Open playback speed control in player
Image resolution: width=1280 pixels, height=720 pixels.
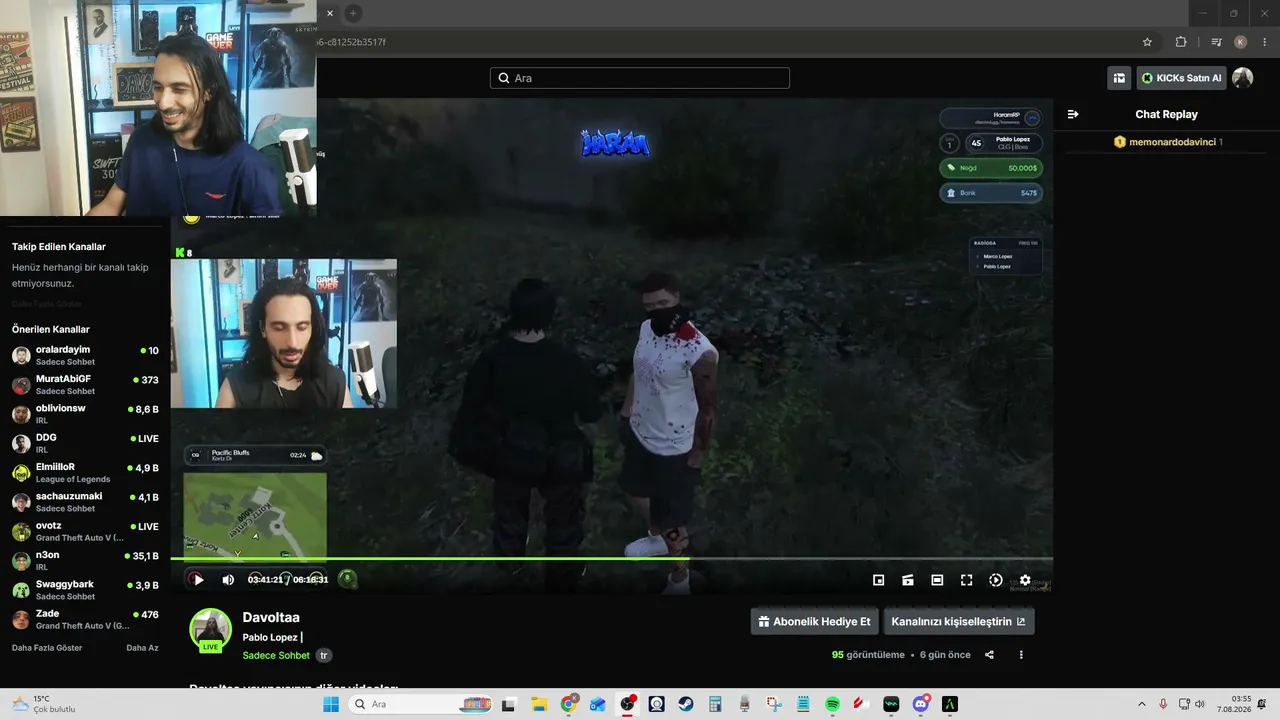[x=996, y=580]
